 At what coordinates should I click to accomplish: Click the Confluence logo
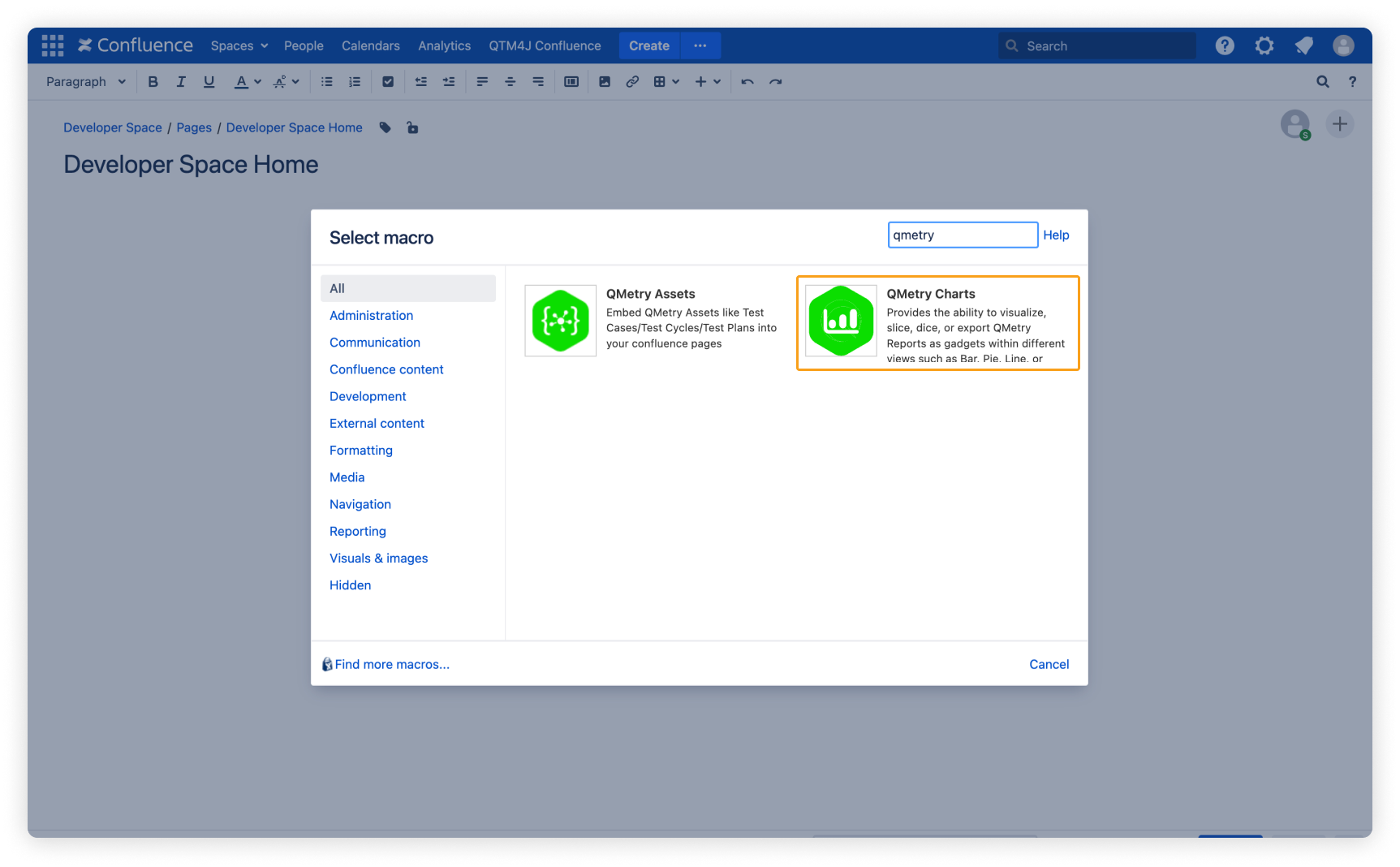point(136,45)
